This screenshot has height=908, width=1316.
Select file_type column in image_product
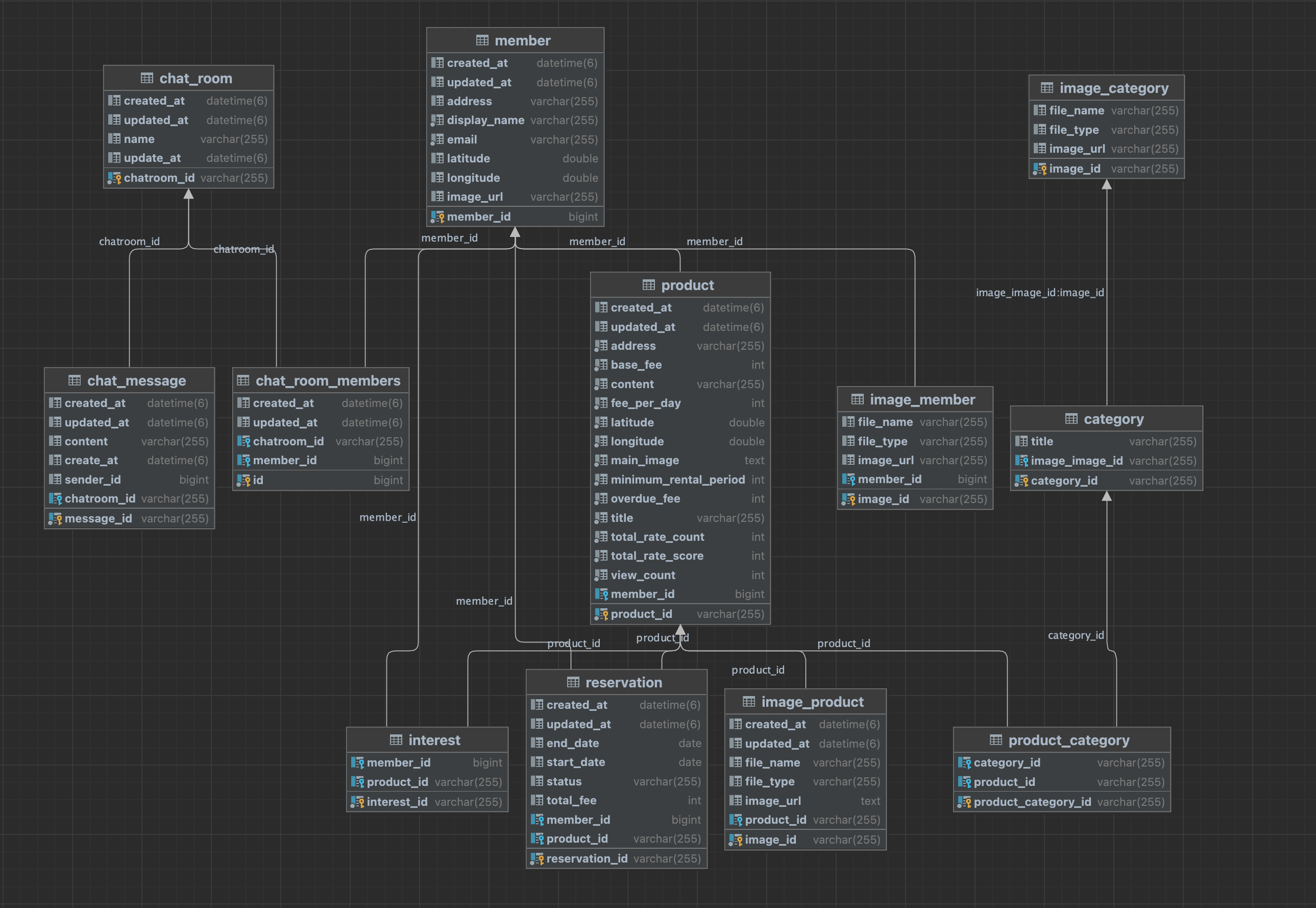pyautogui.click(x=806, y=782)
